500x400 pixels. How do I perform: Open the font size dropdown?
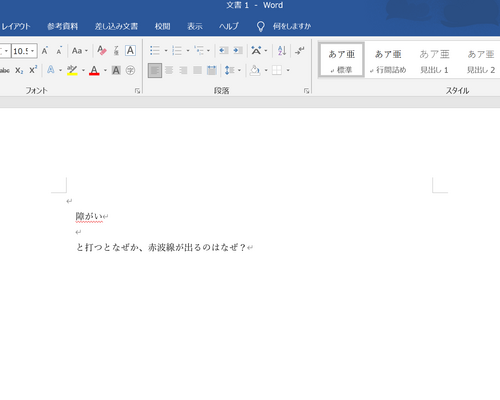point(32,51)
